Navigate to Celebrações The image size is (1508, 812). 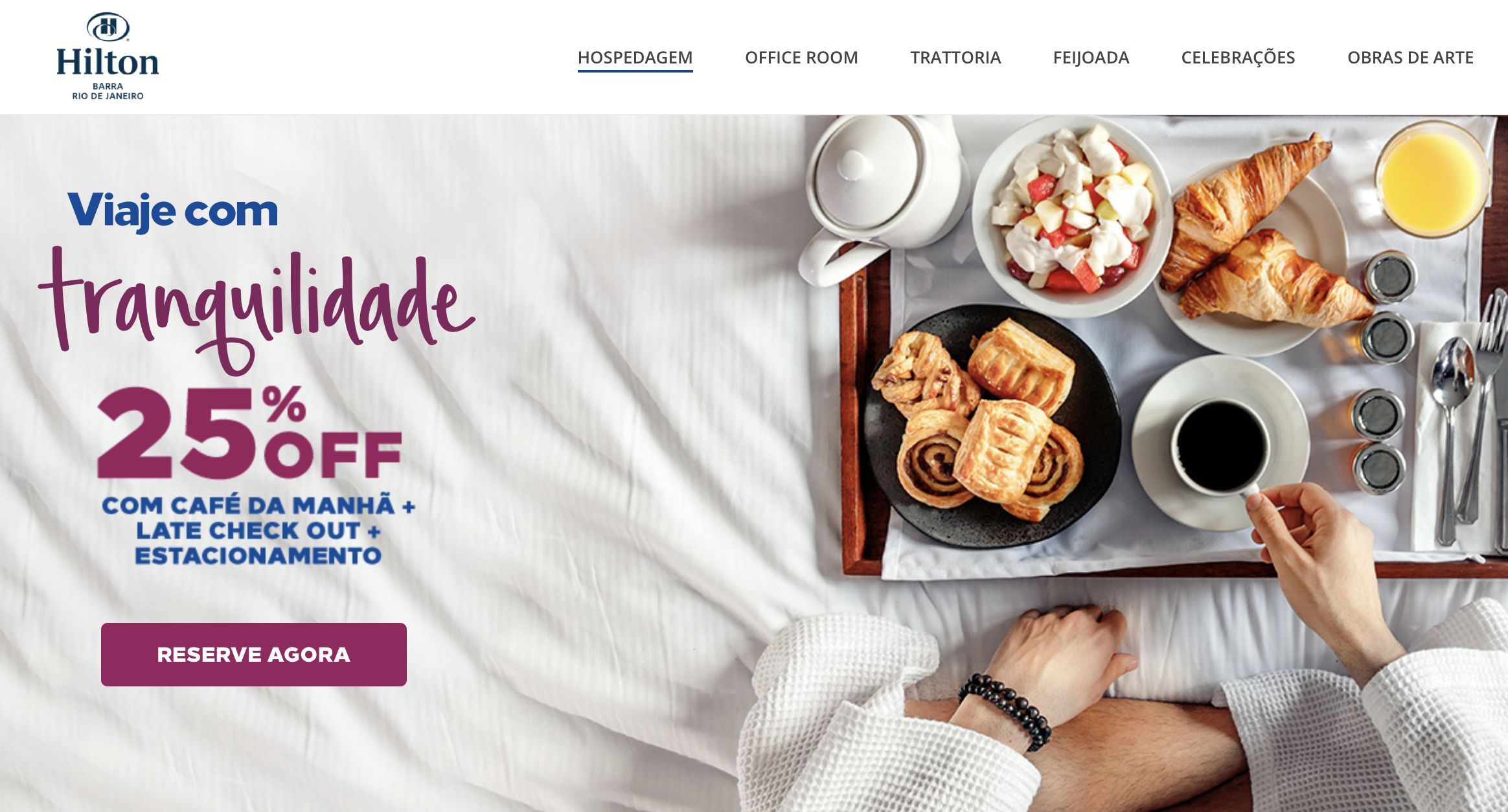(1238, 58)
